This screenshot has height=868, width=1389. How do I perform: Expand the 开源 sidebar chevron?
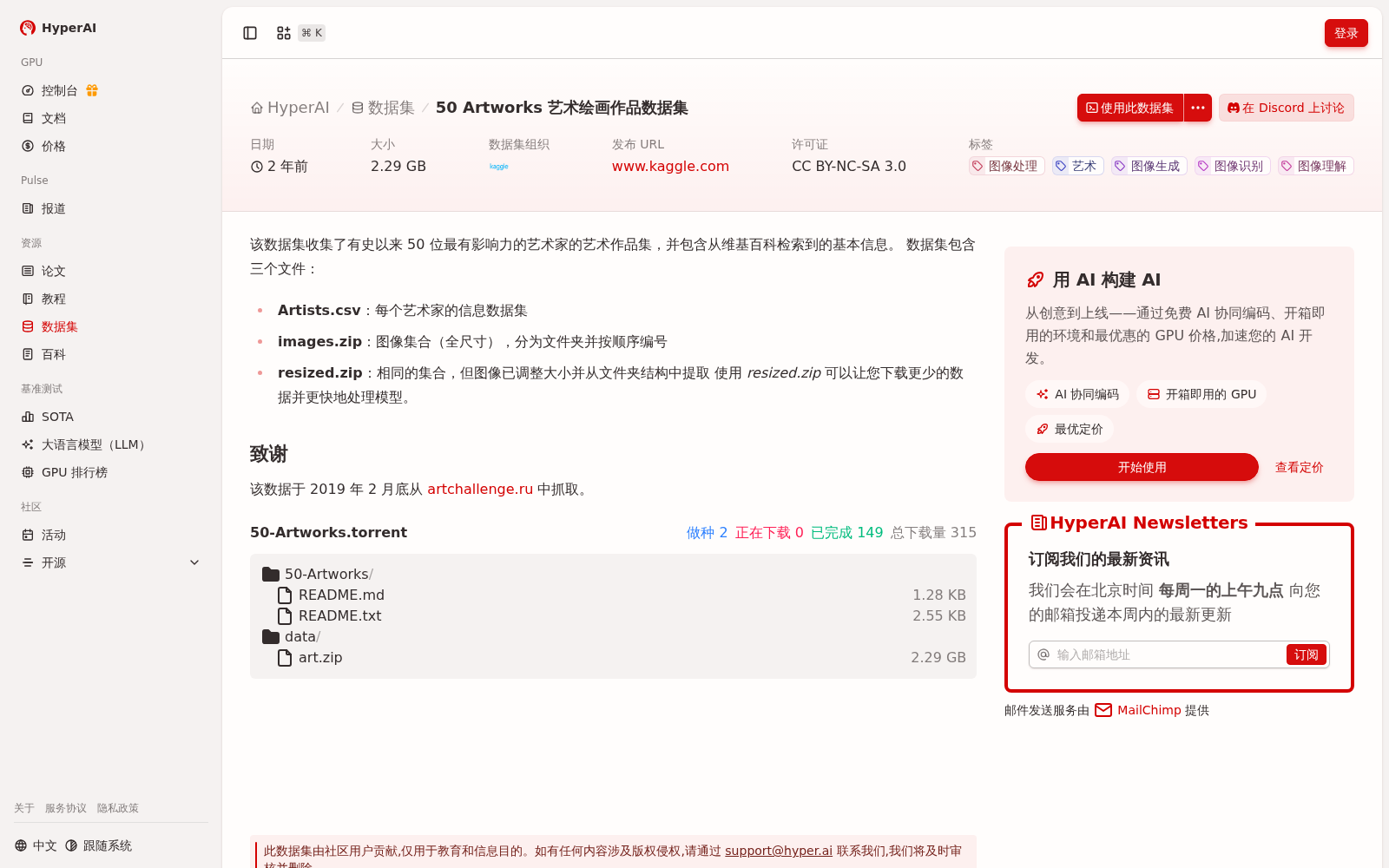click(194, 562)
